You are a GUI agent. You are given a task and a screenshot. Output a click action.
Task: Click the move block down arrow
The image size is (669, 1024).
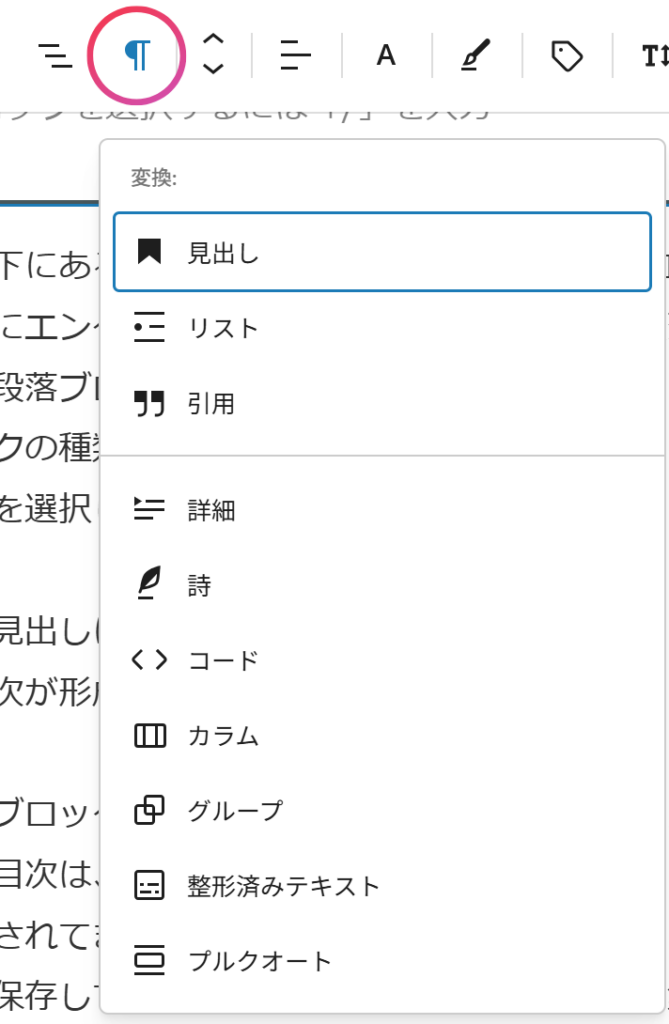coord(213,69)
